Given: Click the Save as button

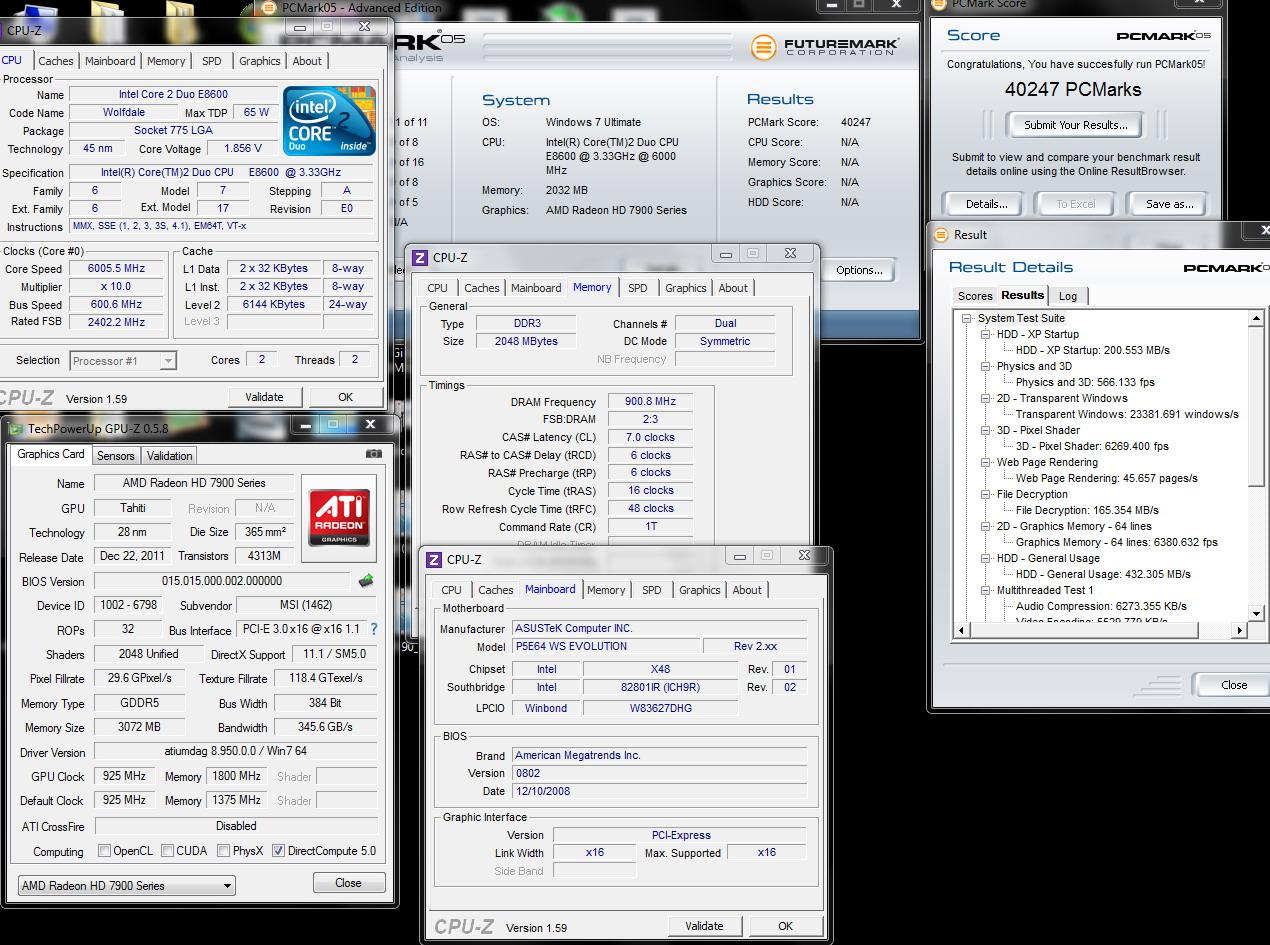Looking at the screenshot, I should click(x=1169, y=204).
